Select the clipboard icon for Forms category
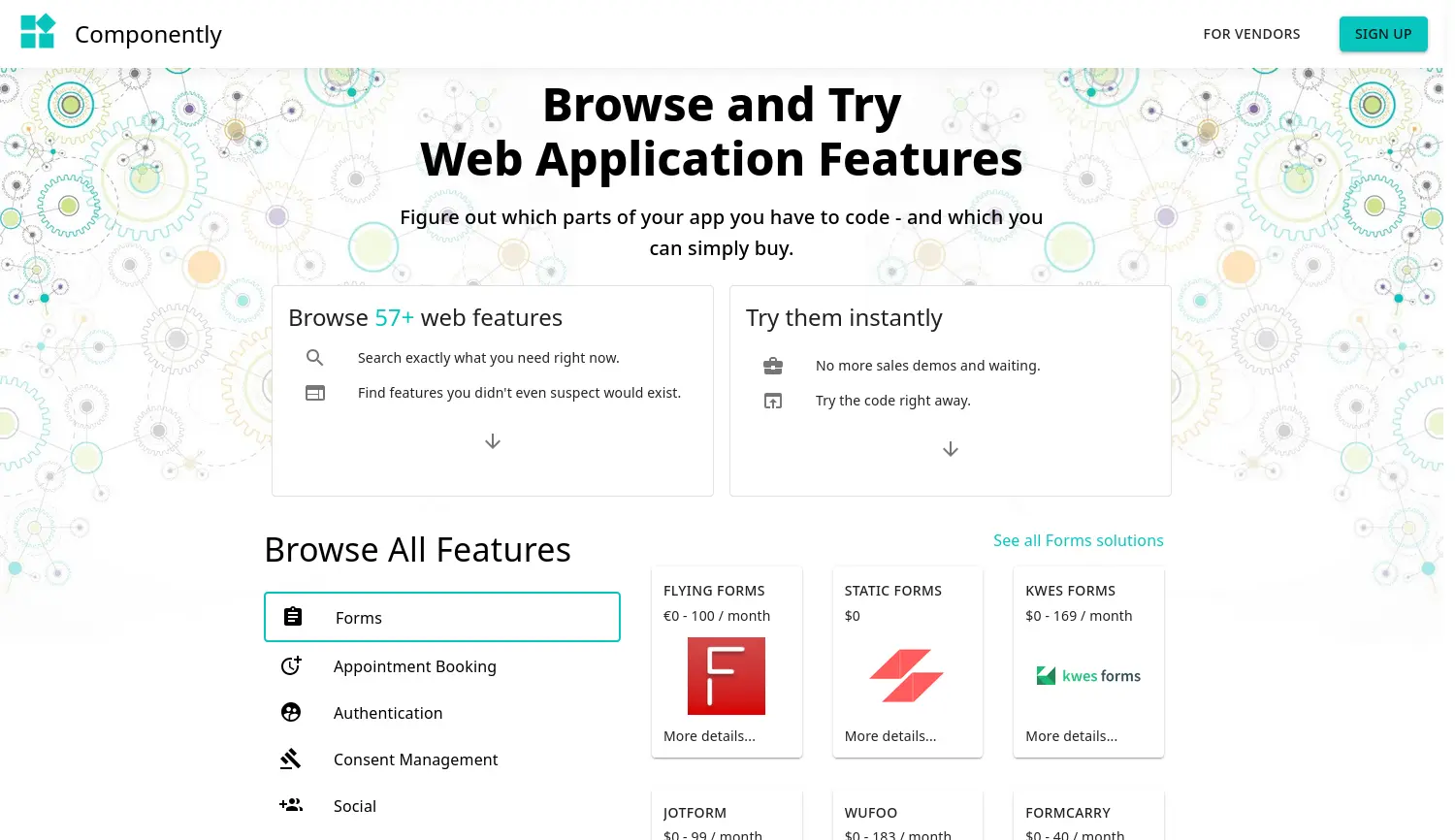The height and width of the screenshot is (840, 1455). coord(292,615)
